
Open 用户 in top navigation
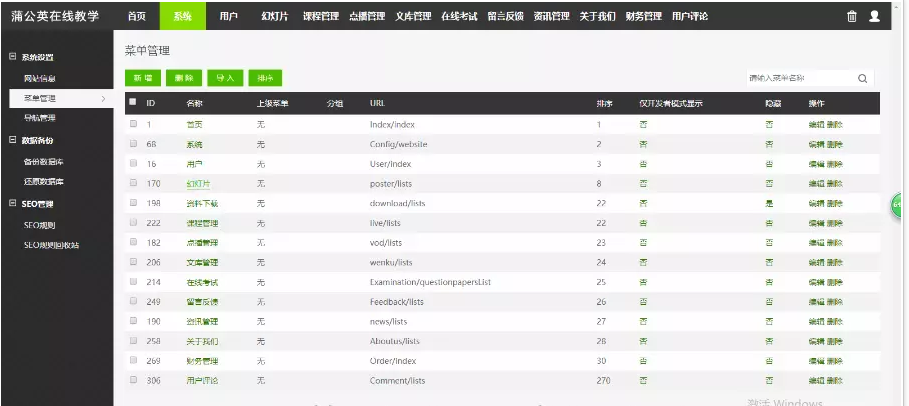click(x=228, y=16)
